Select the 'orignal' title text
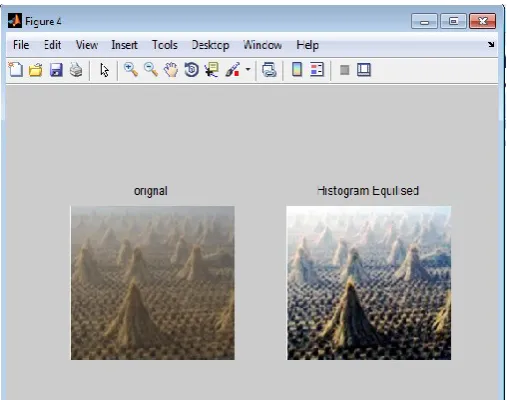The image size is (507, 400). [151, 191]
